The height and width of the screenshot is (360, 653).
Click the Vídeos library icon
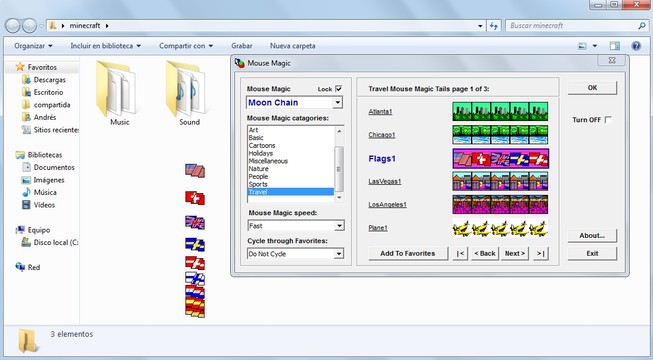pyautogui.click(x=26, y=205)
